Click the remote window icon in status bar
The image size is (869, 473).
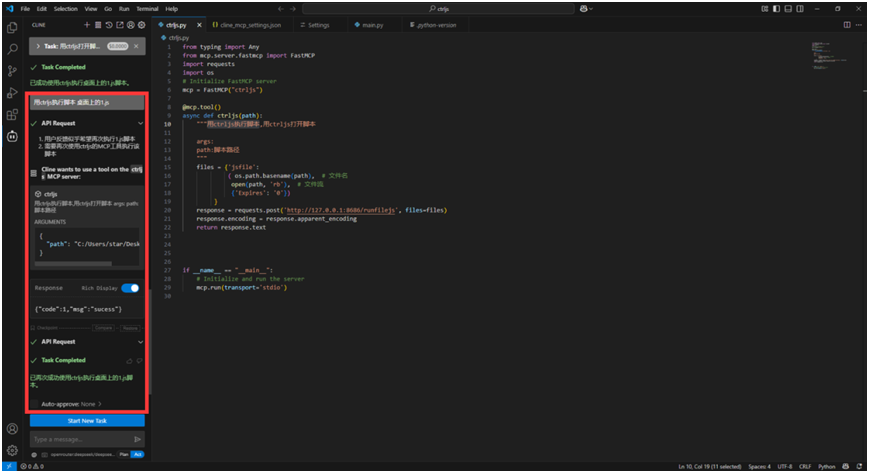[x=9, y=466]
